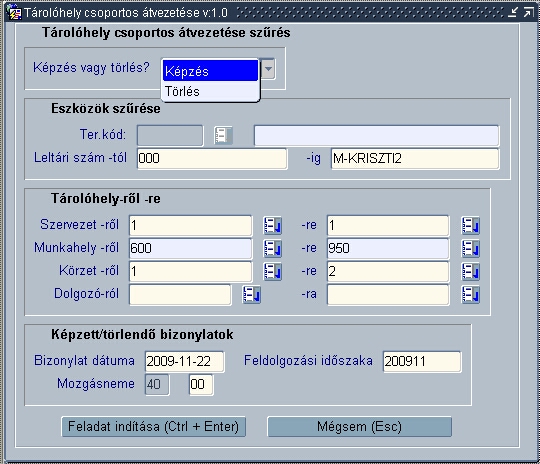Viewport: 540px width, 464px height.
Task: Open value list for Körzet -ről
Action: coord(273,271)
